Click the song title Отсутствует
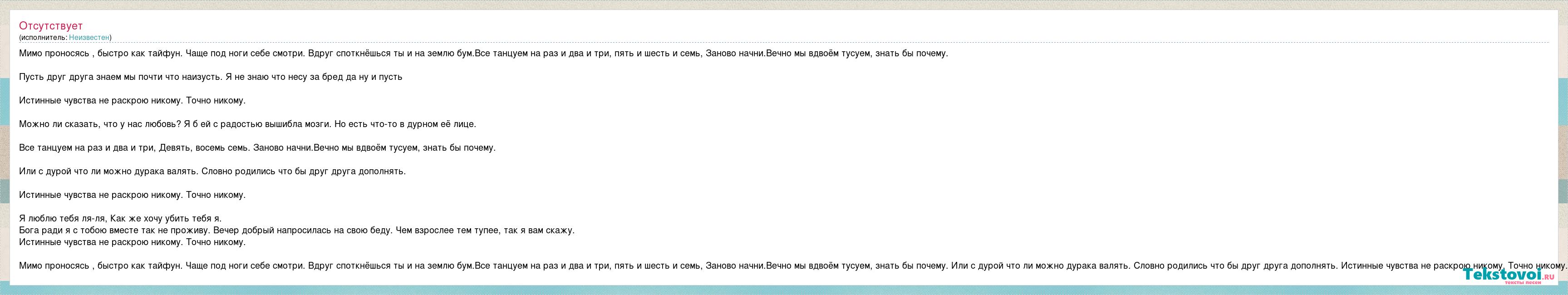 pyautogui.click(x=50, y=25)
